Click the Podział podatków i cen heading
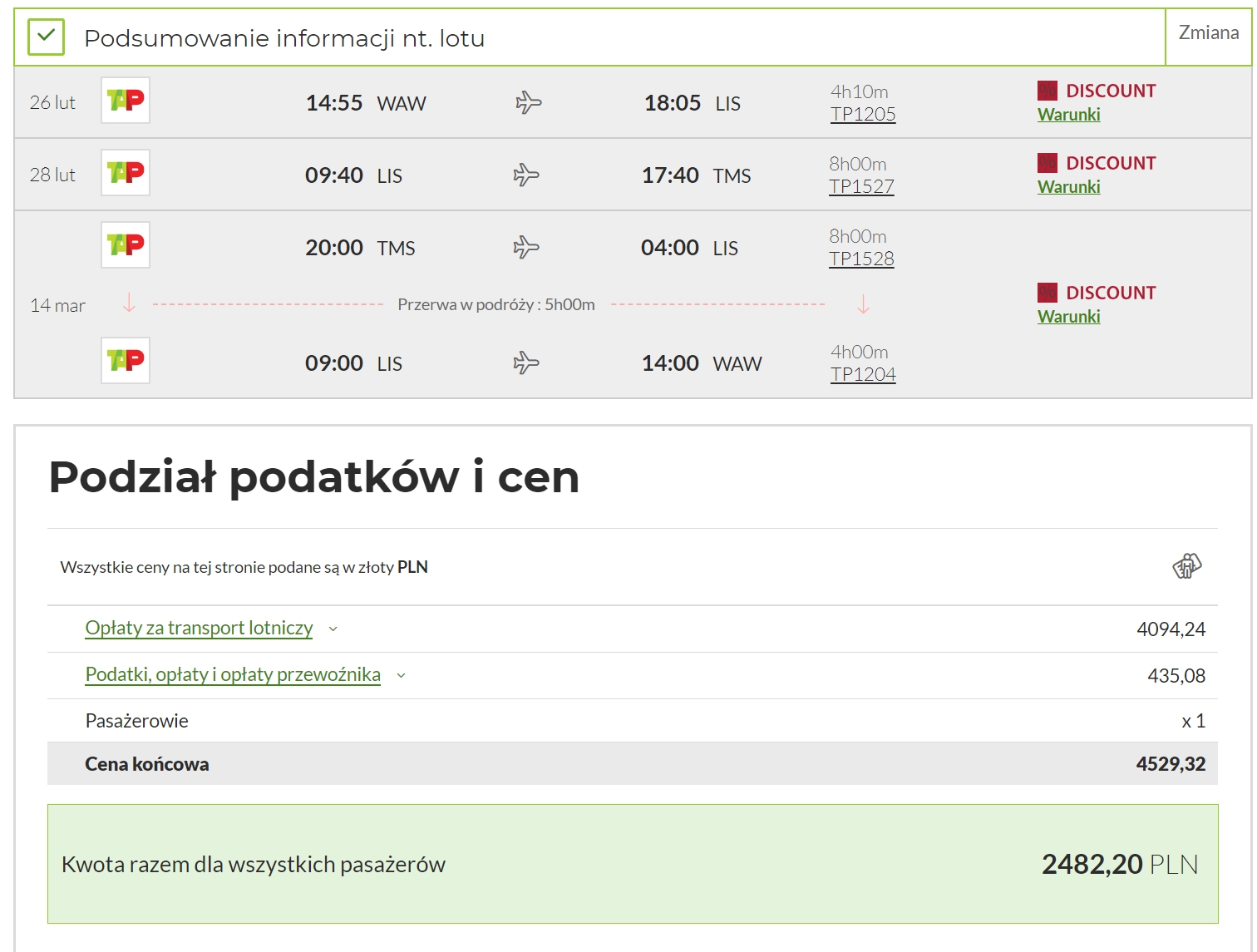The image size is (1257, 952). click(x=314, y=477)
